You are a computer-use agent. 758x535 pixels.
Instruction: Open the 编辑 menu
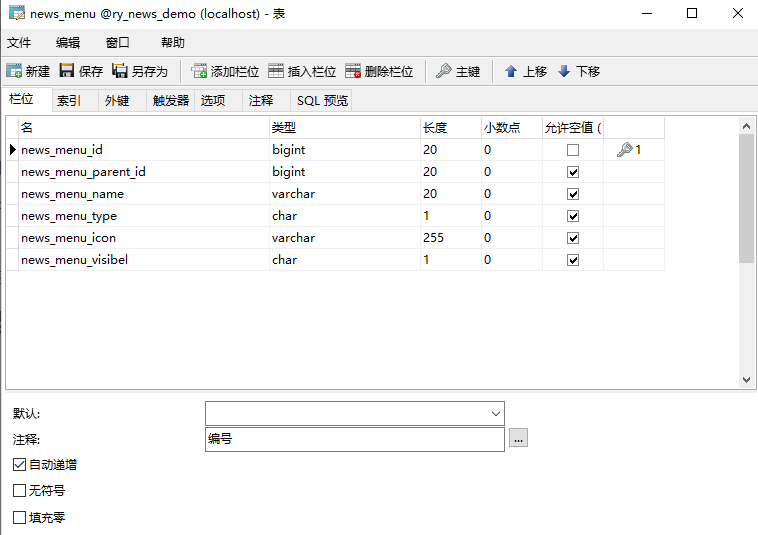click(x=68, y=43)
